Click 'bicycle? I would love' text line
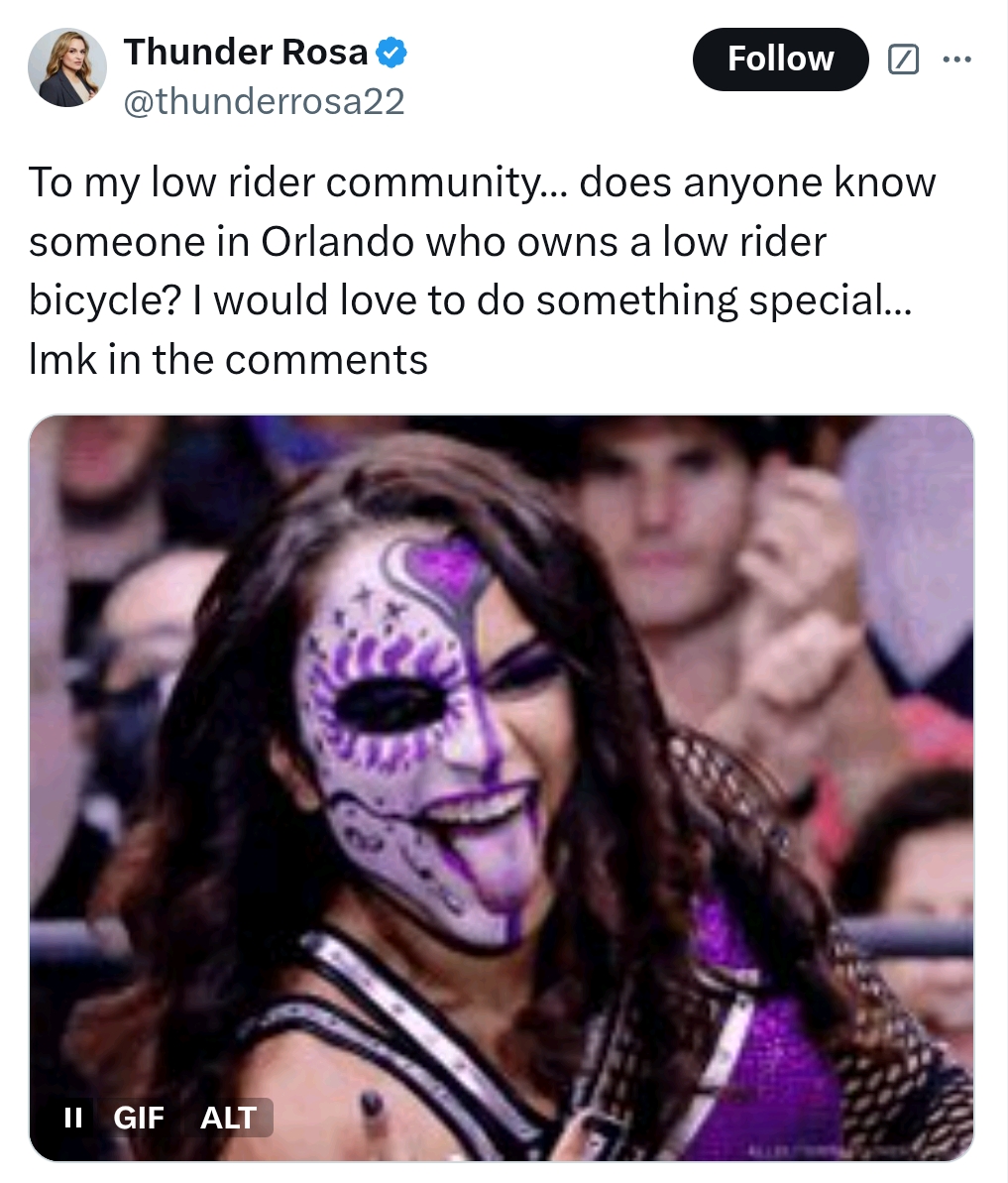Viewport: 1008px width, 1183px height. [470, 301]
